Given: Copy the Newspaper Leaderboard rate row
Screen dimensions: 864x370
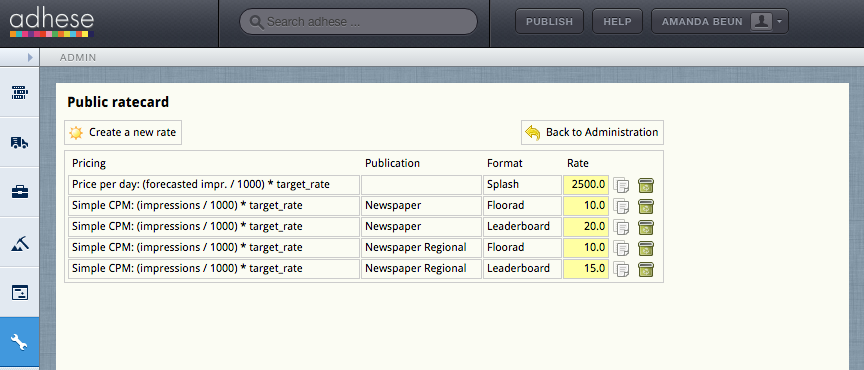Looking at the screenshot, I should click(x=622, y=227).
